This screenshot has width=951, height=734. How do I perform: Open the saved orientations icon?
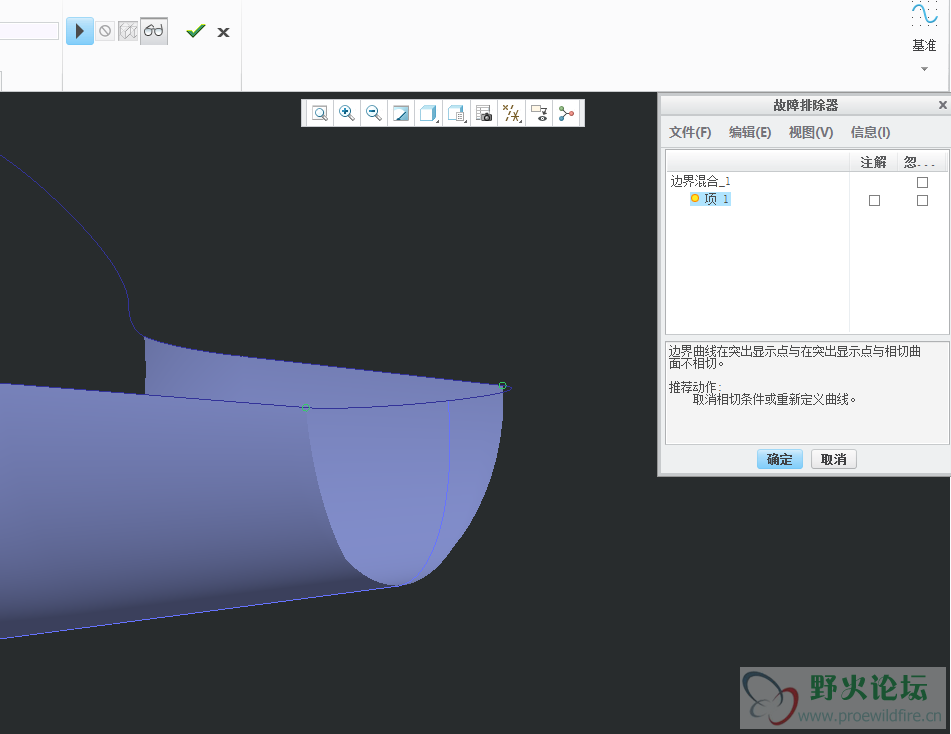[456, 113]
